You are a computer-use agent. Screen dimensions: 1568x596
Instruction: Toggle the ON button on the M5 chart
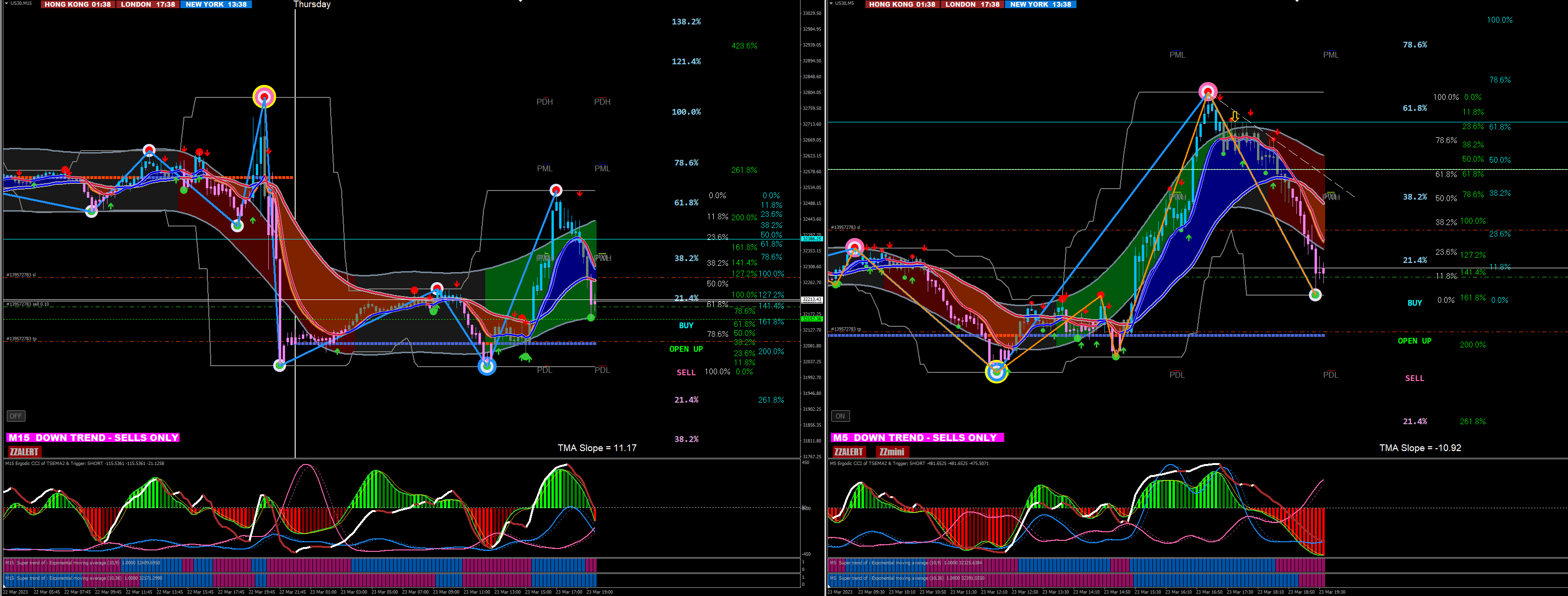coord(840,417)
